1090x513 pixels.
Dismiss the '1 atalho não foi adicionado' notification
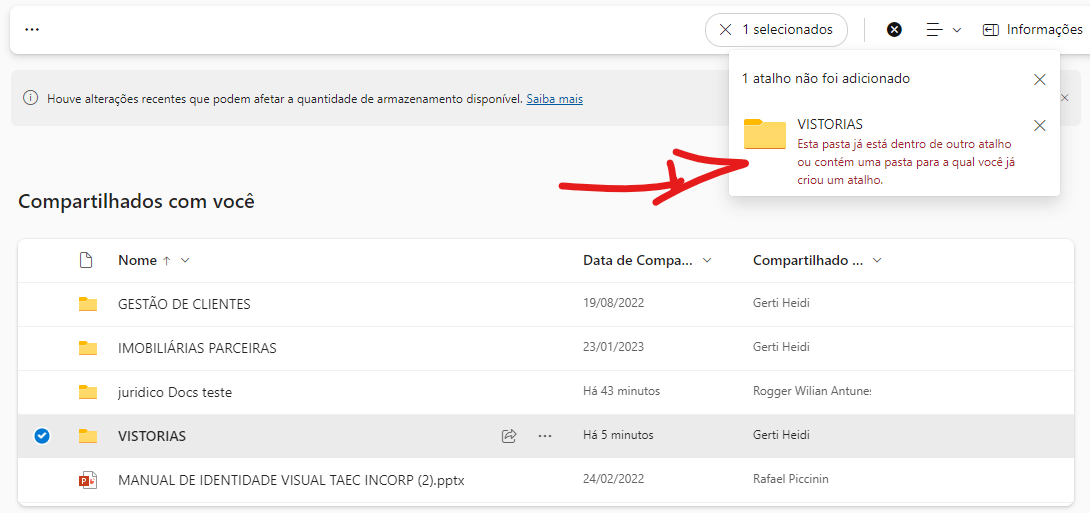click(x=1040, y=79)
